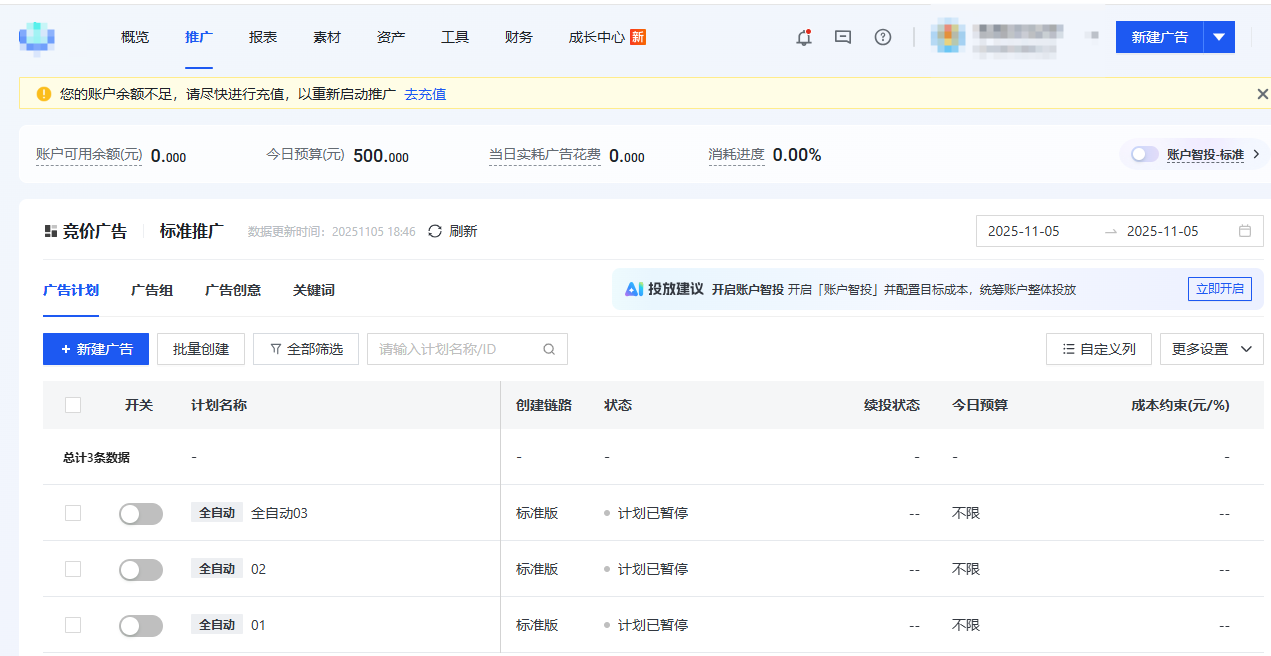Enable the 账户智投-标准 toggle
The width and height of the screenshot is (1271, 656).
pyautogui.click(x=1144, y=155)
